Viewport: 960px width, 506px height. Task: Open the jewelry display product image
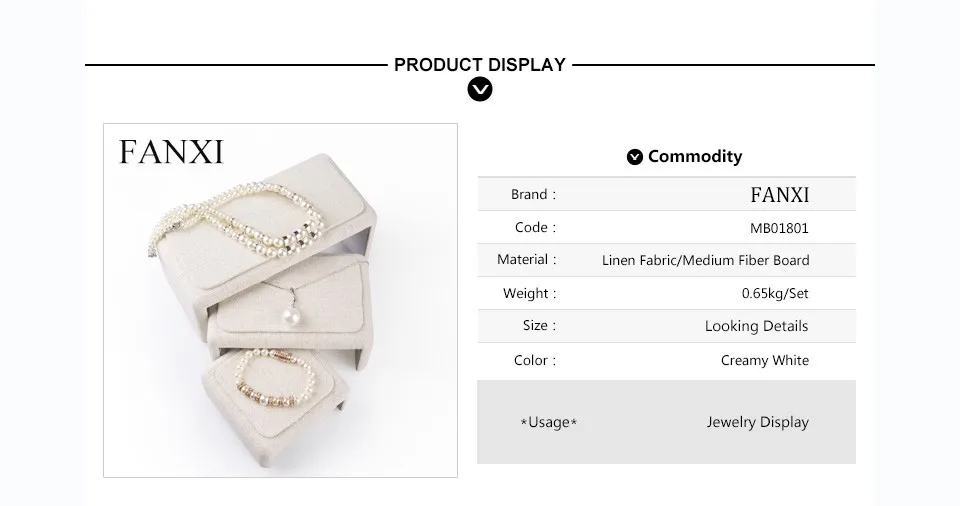[280, 300]
